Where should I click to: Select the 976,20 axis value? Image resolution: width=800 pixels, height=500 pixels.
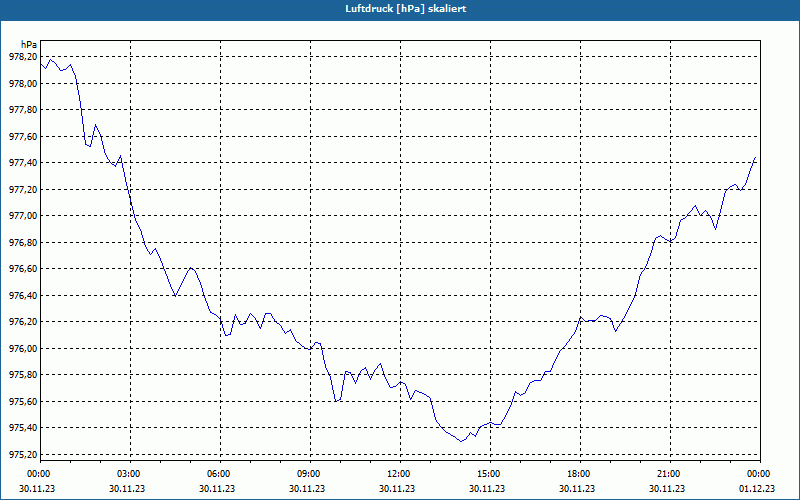(x=23, y=322)
